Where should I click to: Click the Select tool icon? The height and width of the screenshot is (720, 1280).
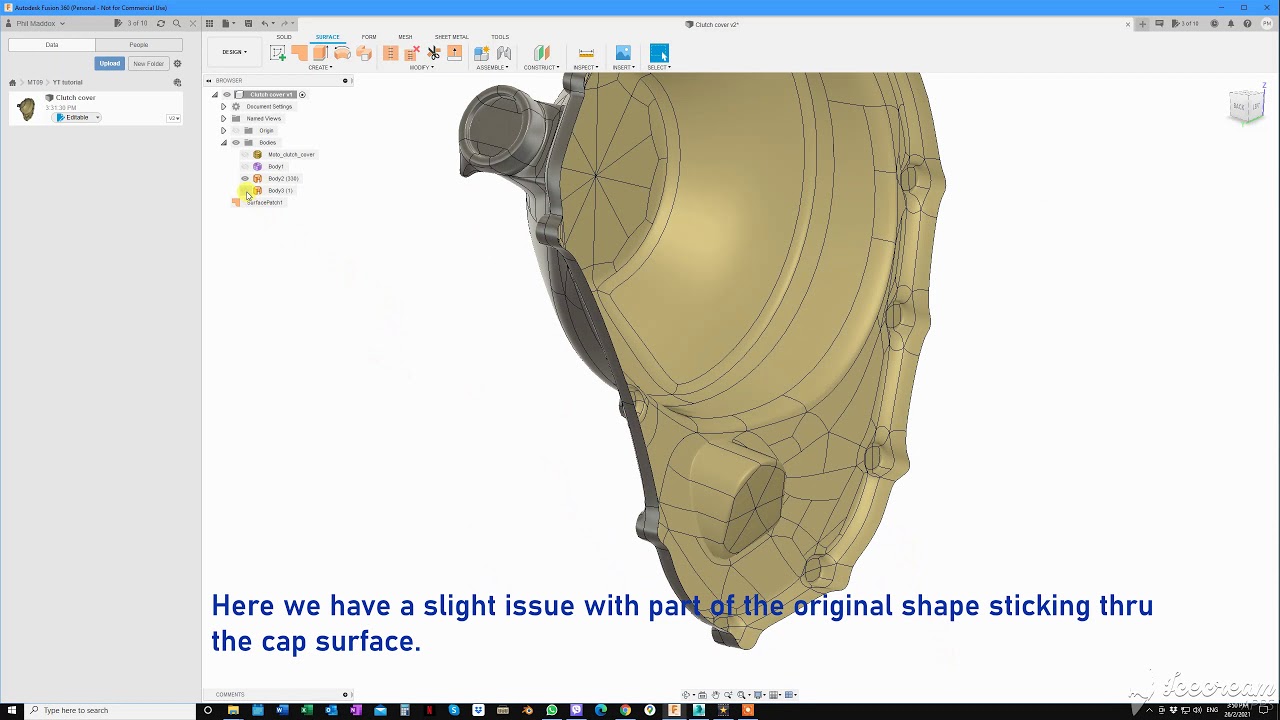658,53
